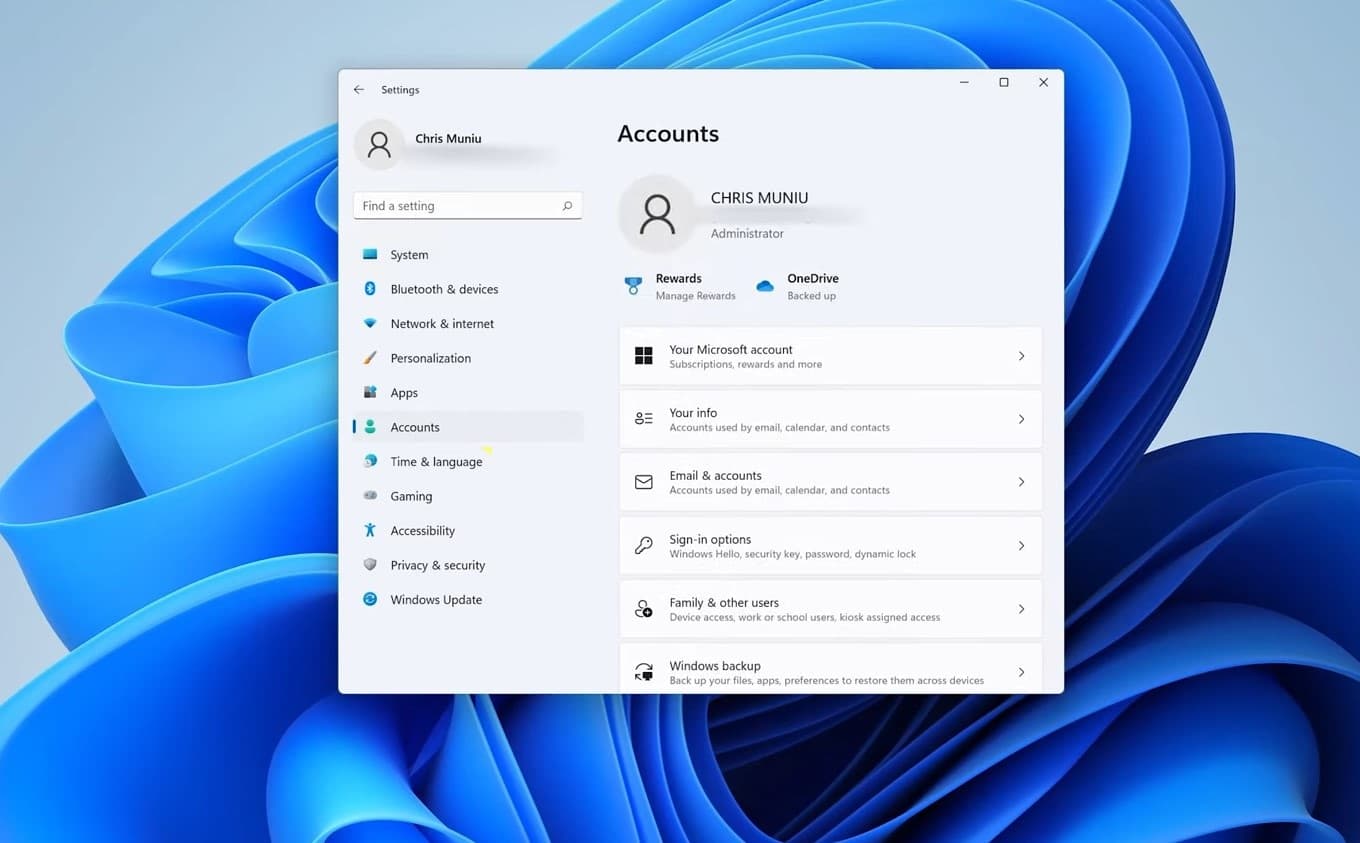The image size is (1360, 843).
Task: Open Manage Rewards
Action: (x=696, y=296)
